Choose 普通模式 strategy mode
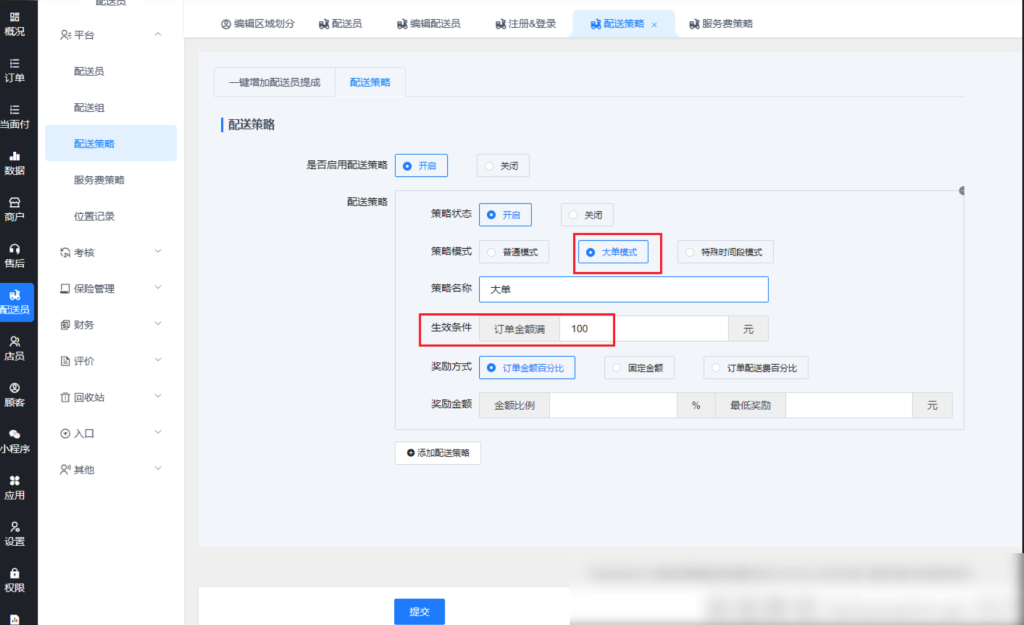This screenshot has width=1024, height=625. pyautogui.click(x=513, y=252)
